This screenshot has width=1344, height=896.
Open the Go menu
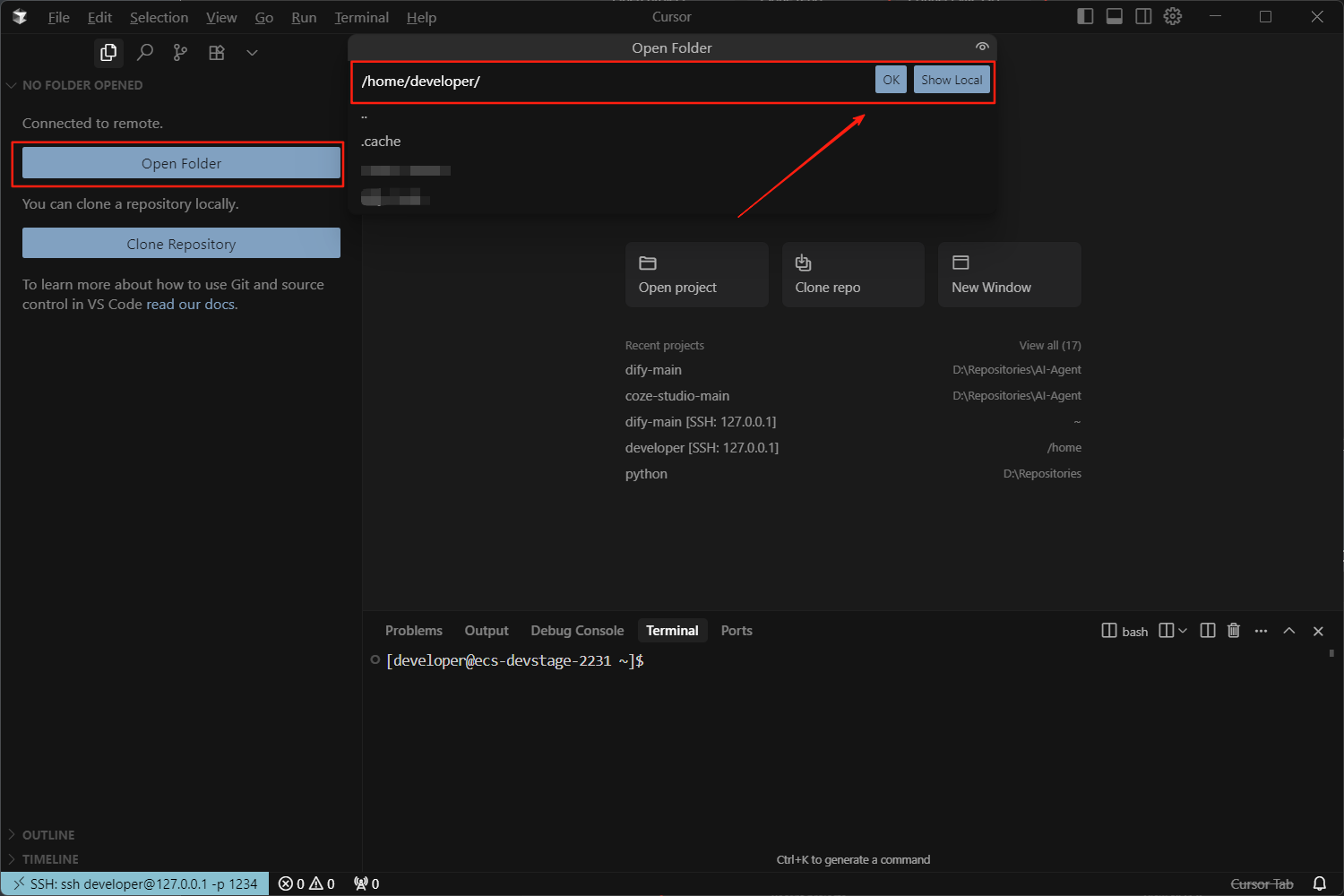(x=264, y=17)
